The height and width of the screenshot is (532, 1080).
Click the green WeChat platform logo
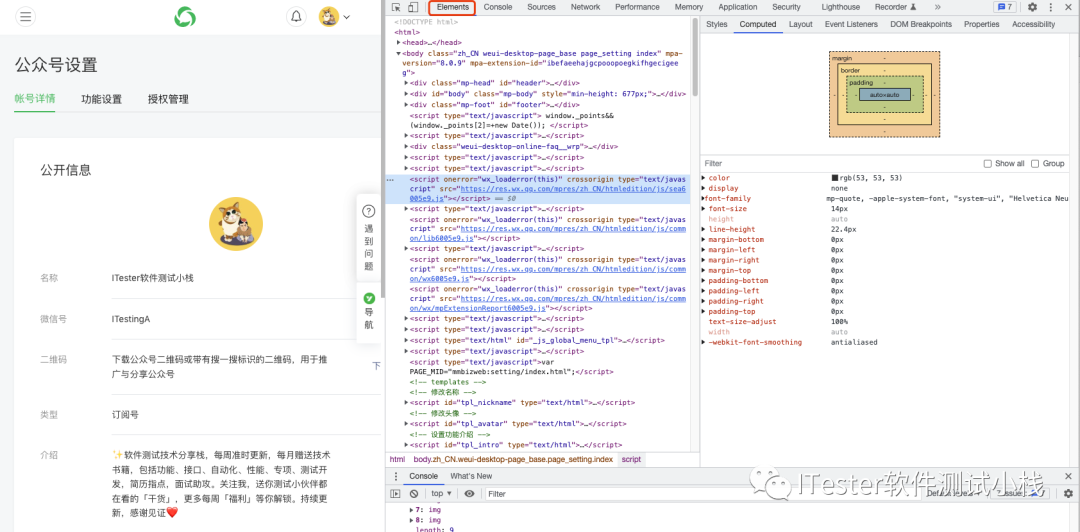point(185,17)
